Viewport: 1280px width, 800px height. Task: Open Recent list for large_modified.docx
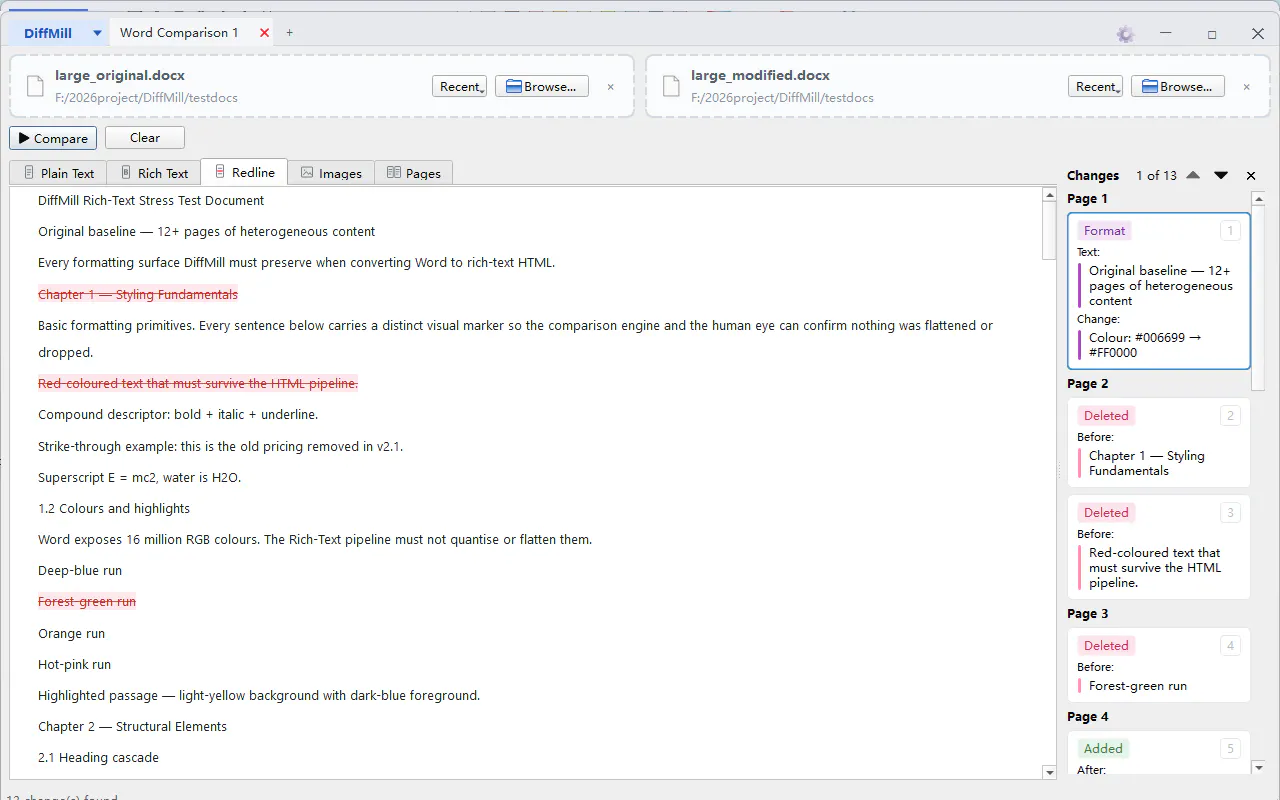(1095, 87)
